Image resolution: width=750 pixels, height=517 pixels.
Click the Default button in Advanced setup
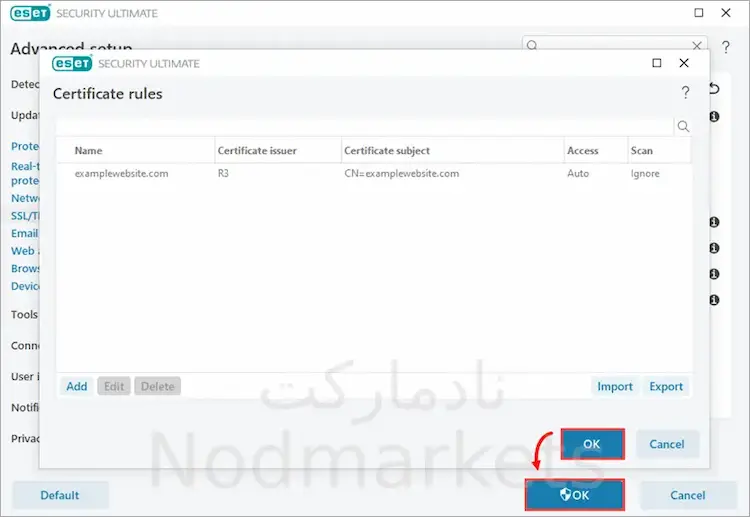tap(60, 495)
